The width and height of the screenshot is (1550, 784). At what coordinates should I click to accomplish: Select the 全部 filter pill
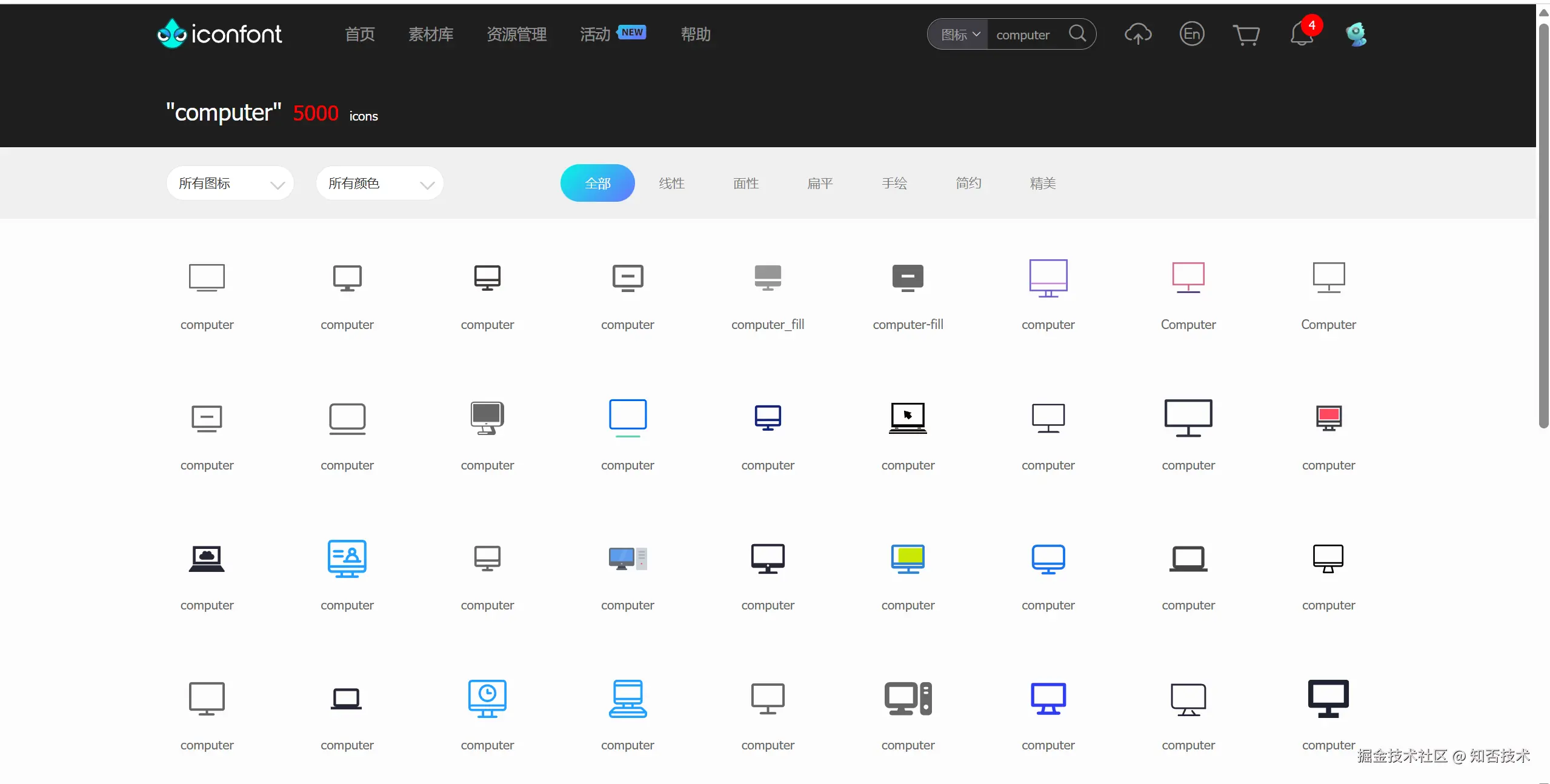(597, 183)
